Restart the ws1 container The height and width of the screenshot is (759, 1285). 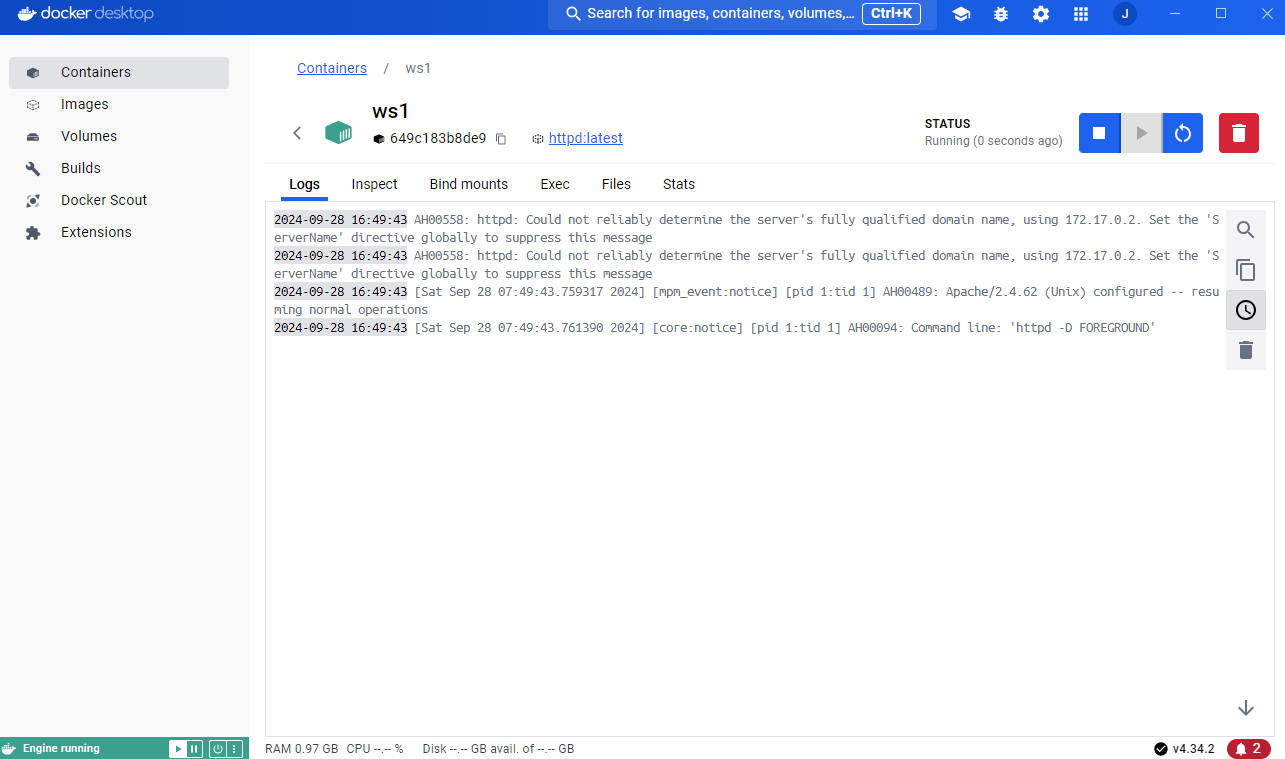(1183, 133)
